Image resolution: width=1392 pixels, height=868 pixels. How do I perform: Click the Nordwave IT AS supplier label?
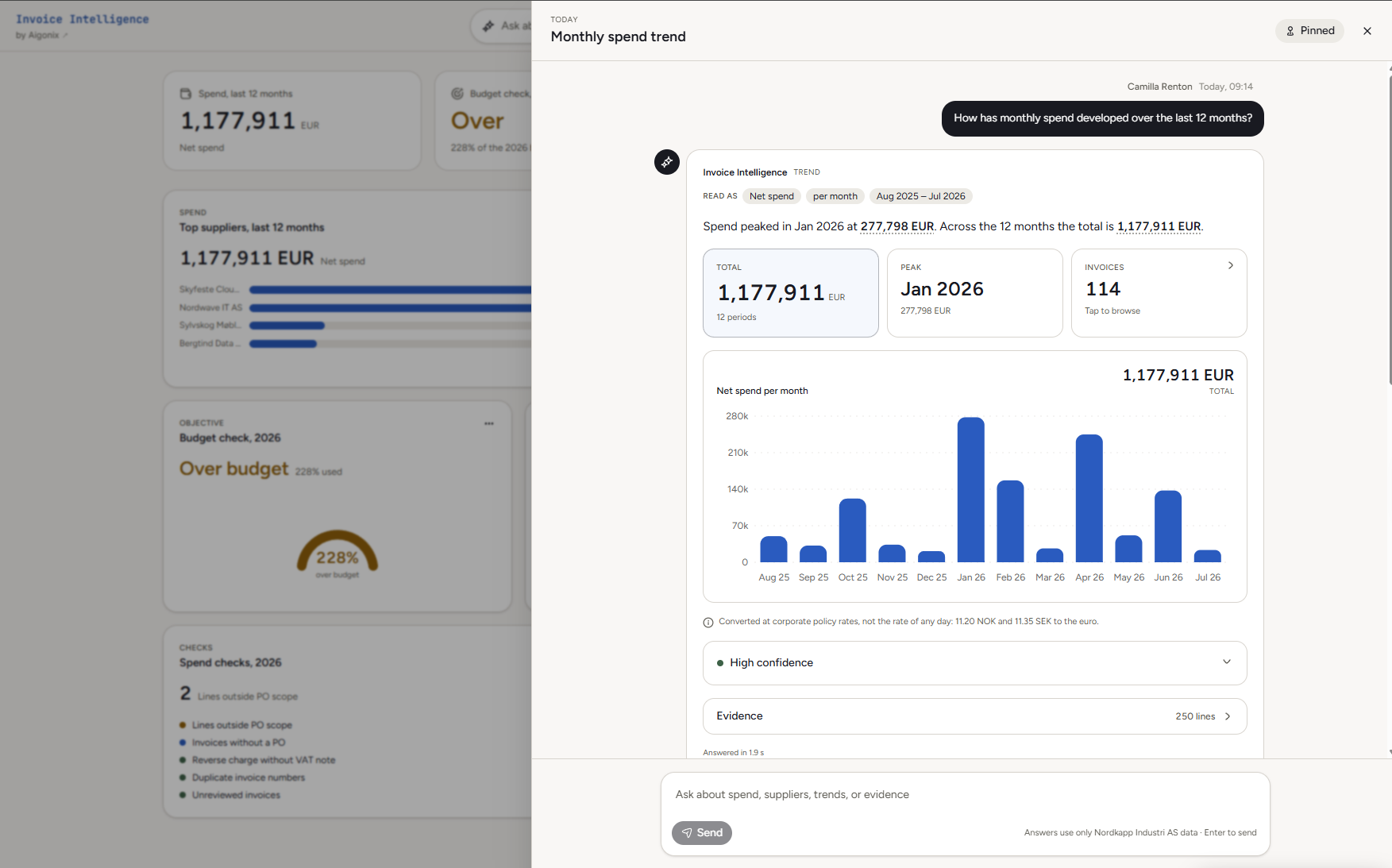pyautogui.click(x=210, y=308)
